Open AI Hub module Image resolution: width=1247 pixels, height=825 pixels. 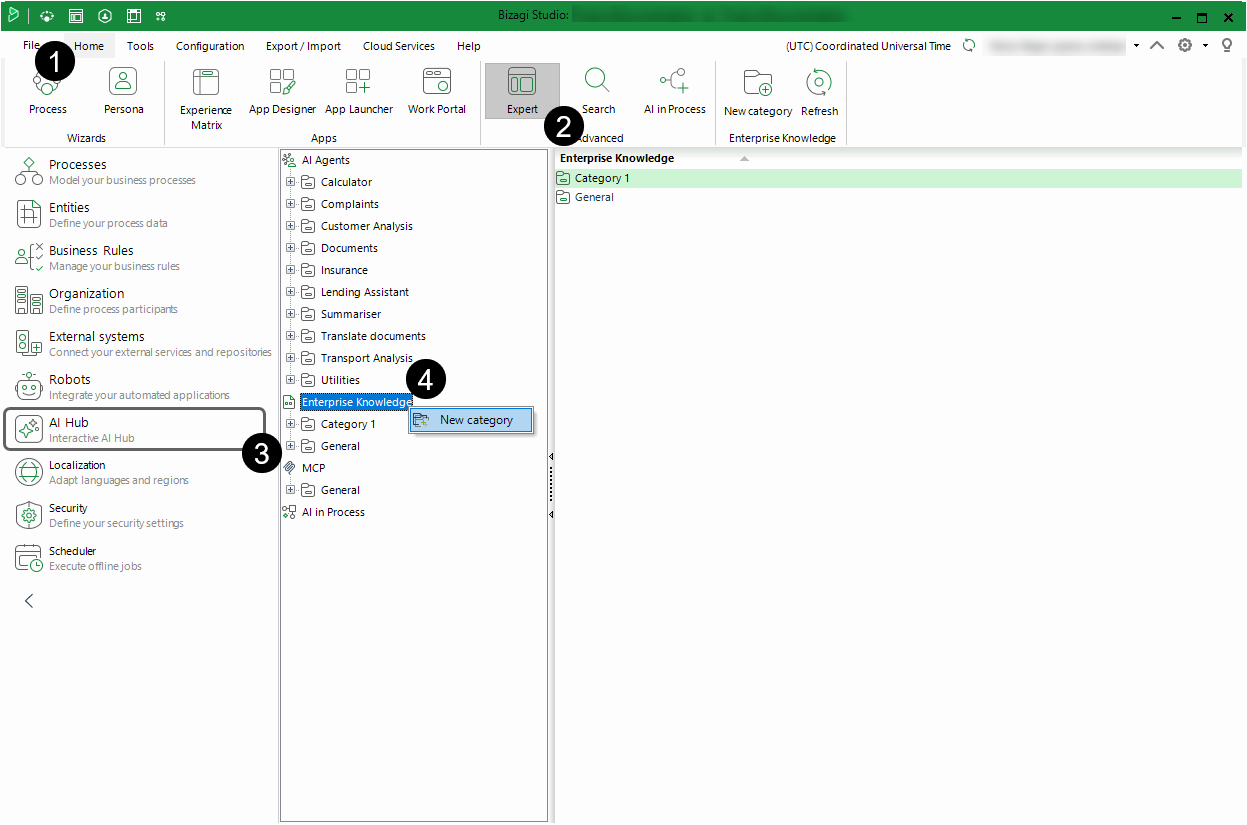pyautogui.click(x=135, y=430)
